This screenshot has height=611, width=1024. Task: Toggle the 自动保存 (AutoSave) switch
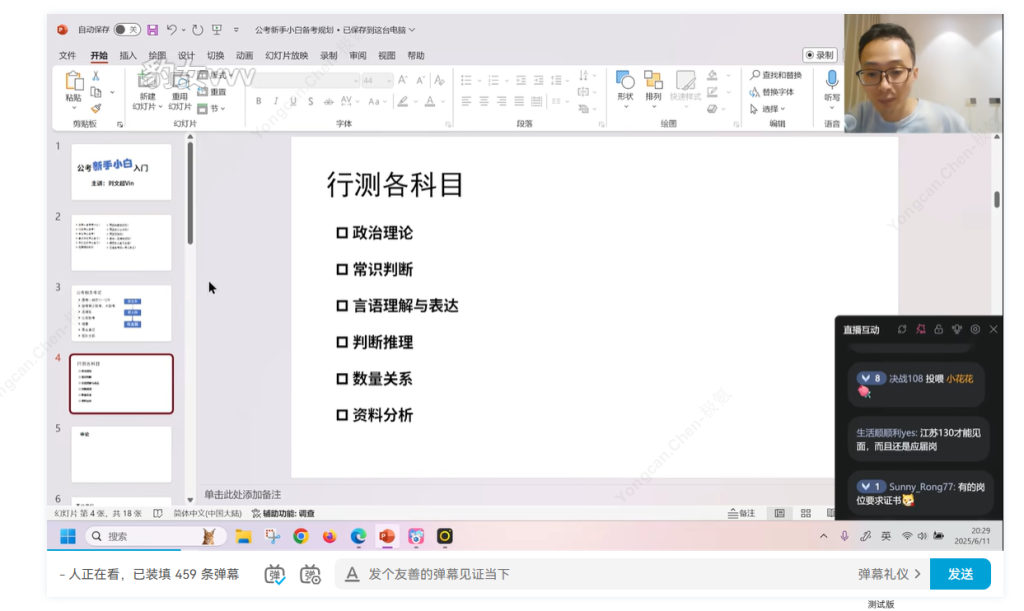127,30
